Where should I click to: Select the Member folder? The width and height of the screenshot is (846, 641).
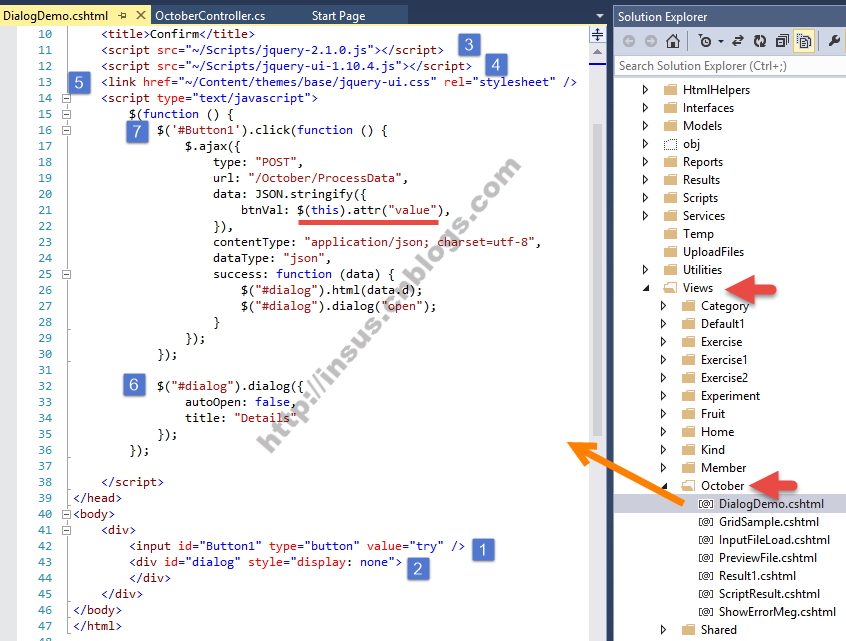pos(723,468)
